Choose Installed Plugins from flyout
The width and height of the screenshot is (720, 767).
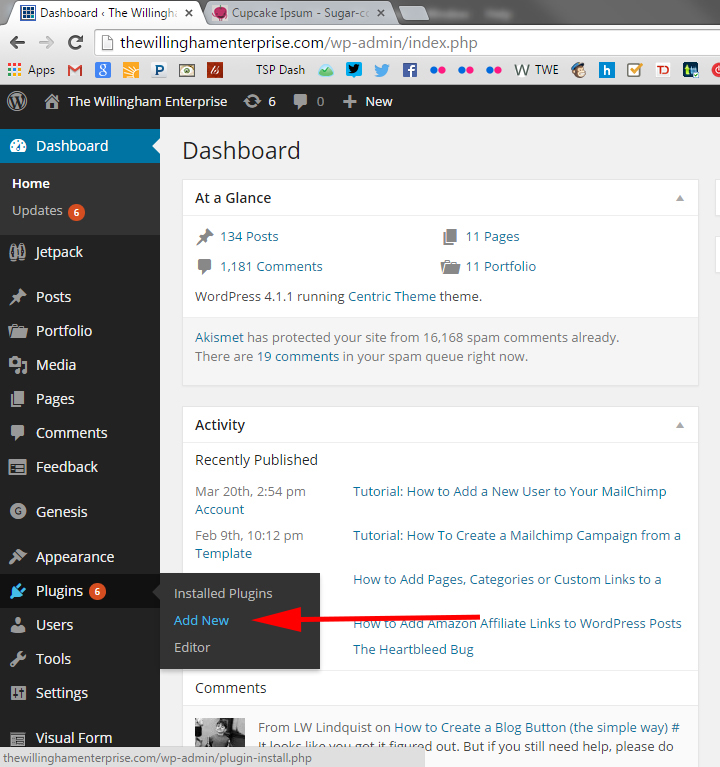coord(223,593)
